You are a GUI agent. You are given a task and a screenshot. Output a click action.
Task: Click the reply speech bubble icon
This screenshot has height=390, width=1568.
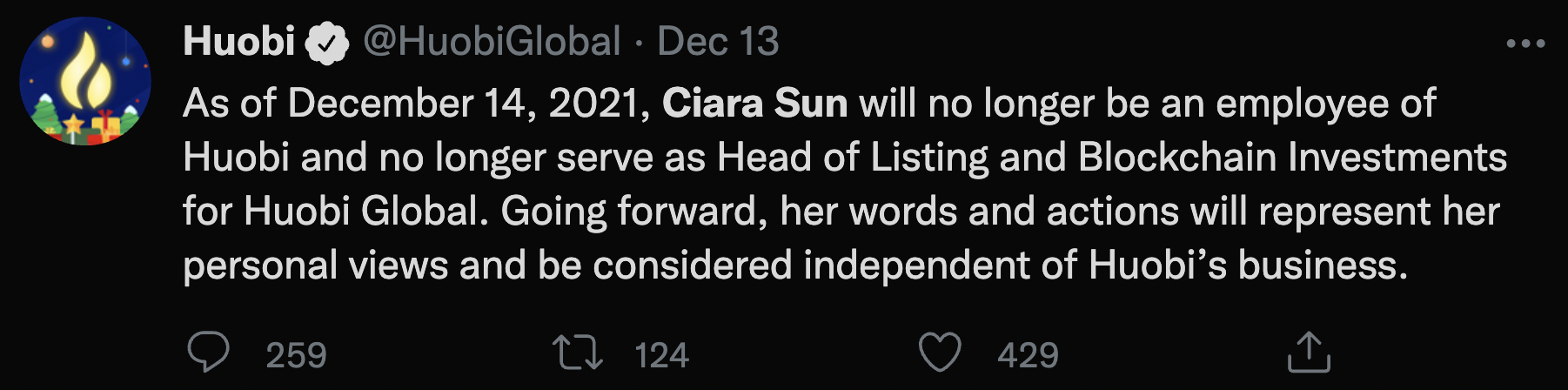[209, 353]
